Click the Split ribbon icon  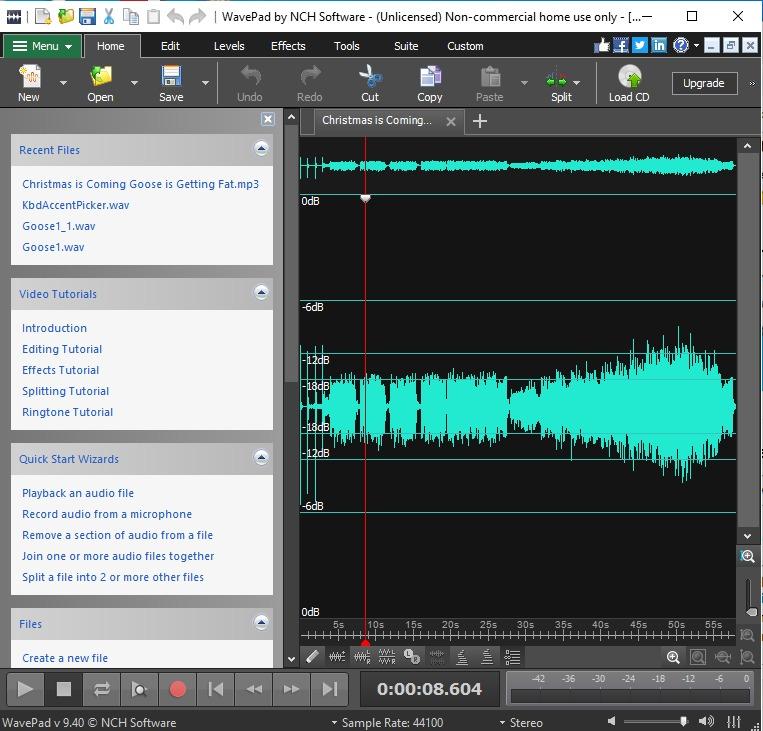pyautogui.click(x=556, y=80)
